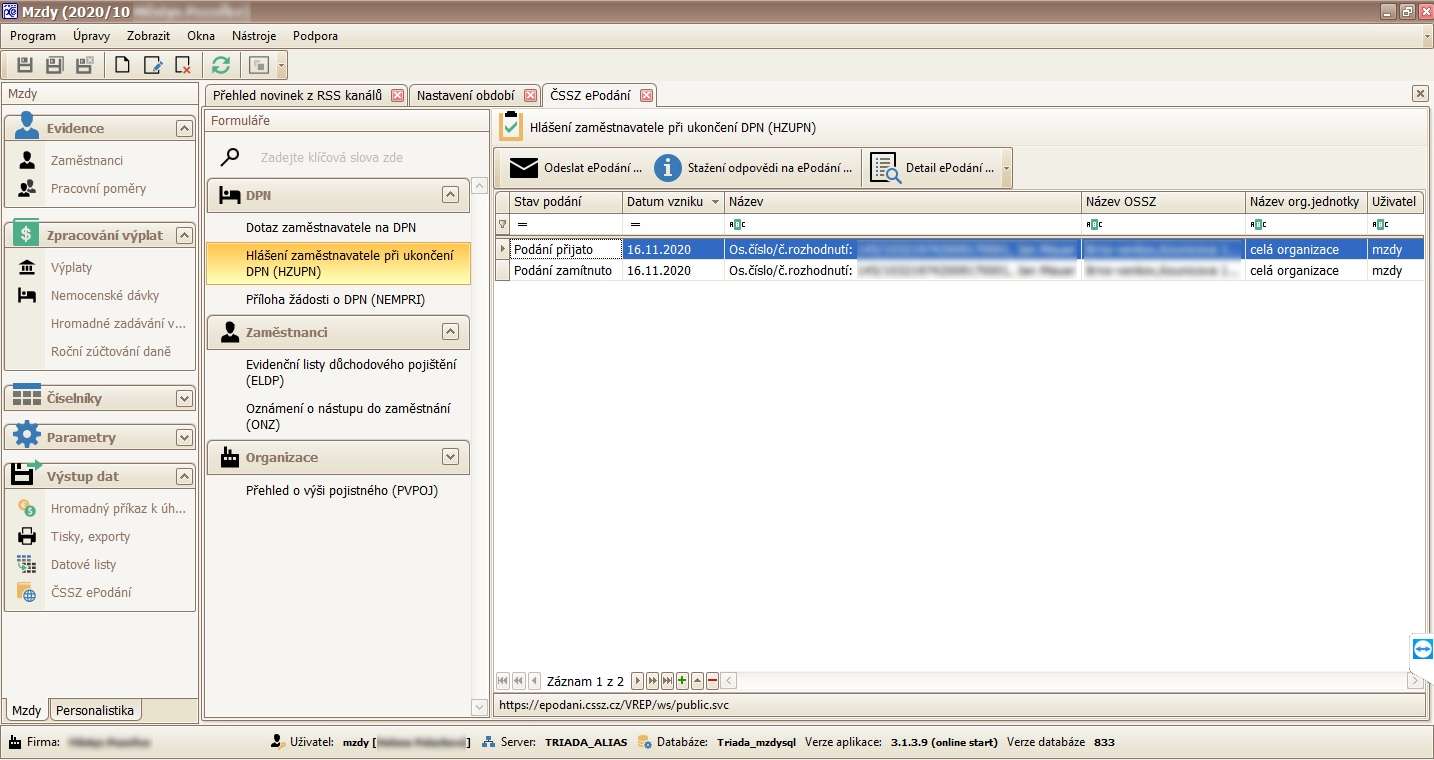The width and height of the screenshot is (1434, 760).
Task: Open Oznámení o nástupu do zaměstnání (ONZ)
Action: pos(348,417)
